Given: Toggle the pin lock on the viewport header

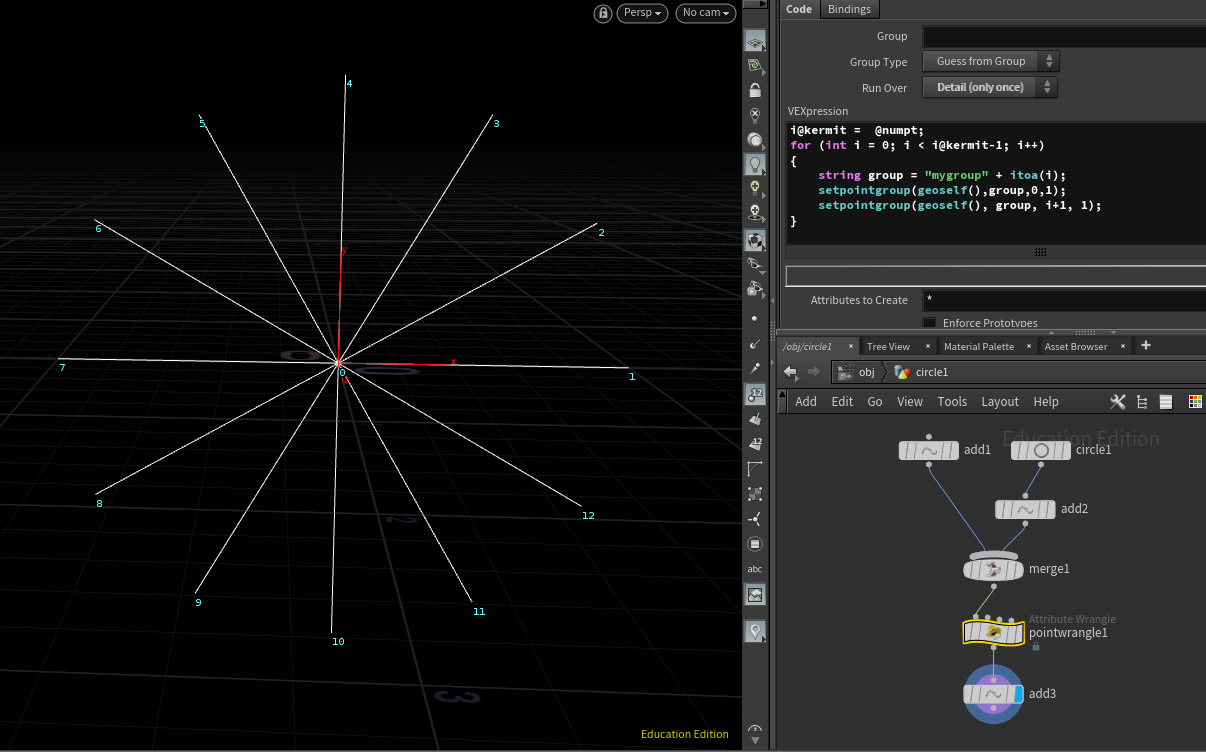Looking at the screenshot, I should pos(603,13).
